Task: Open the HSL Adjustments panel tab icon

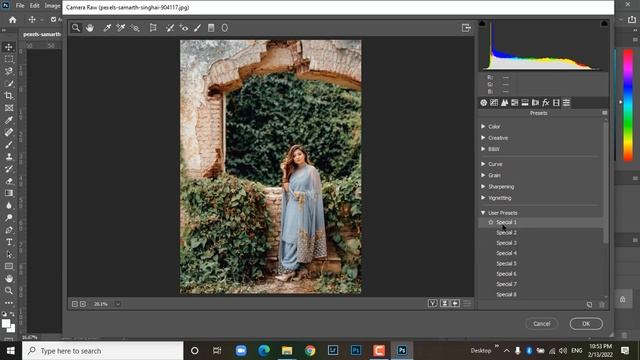Action: [x=515, y=102]
